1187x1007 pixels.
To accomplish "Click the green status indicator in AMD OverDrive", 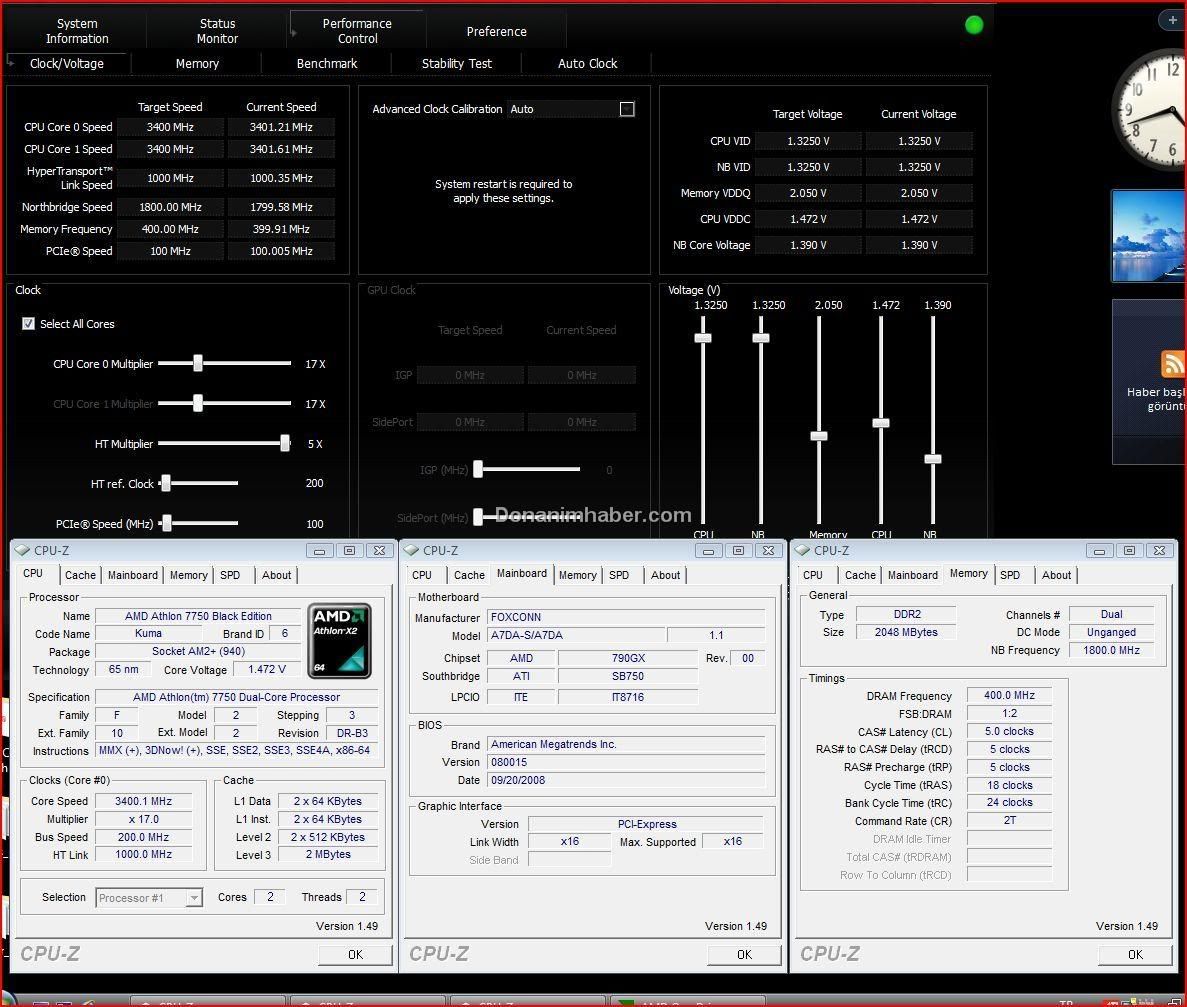I will (x=973, y=24).
